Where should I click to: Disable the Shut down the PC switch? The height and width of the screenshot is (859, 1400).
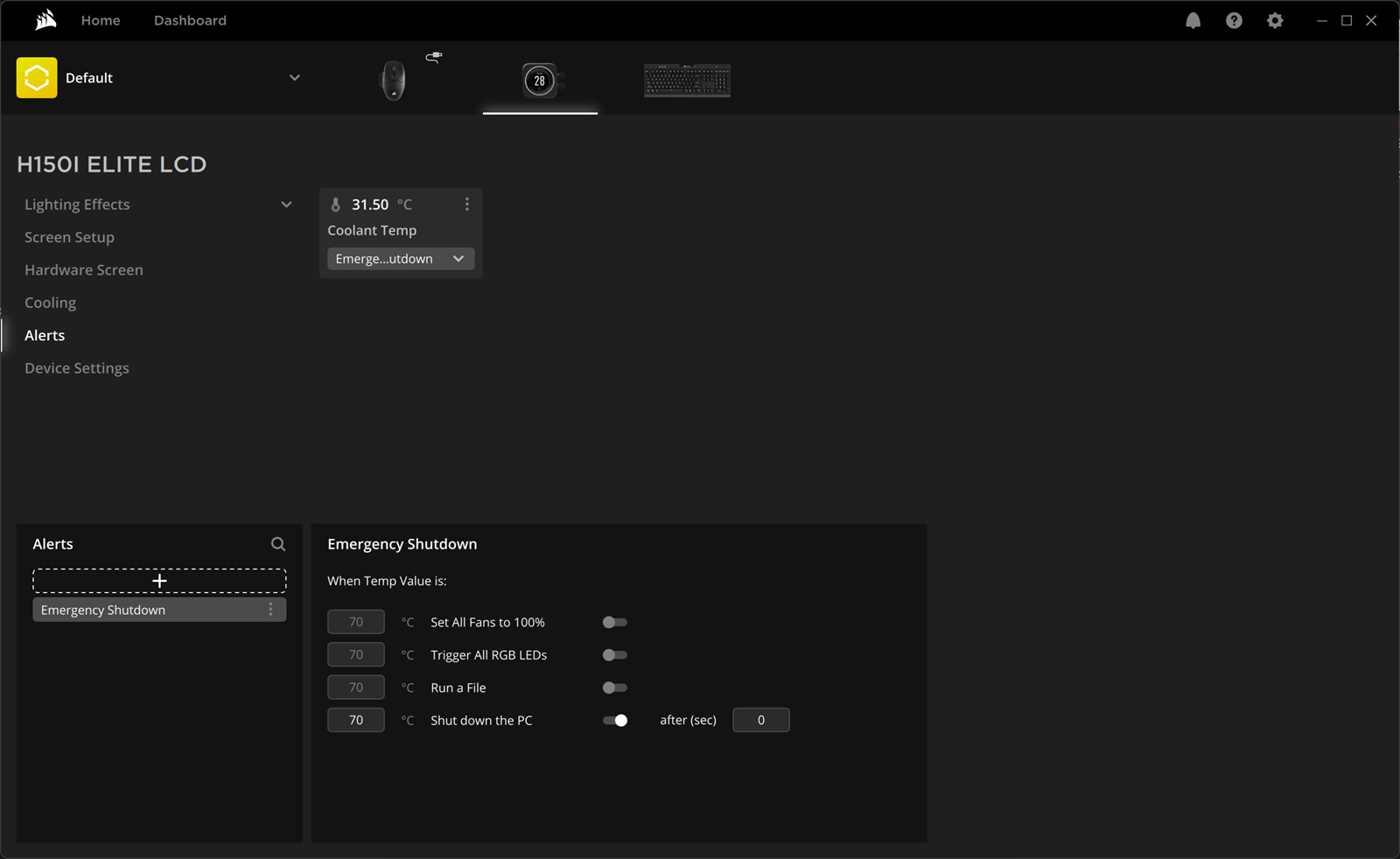click(615, 721)
